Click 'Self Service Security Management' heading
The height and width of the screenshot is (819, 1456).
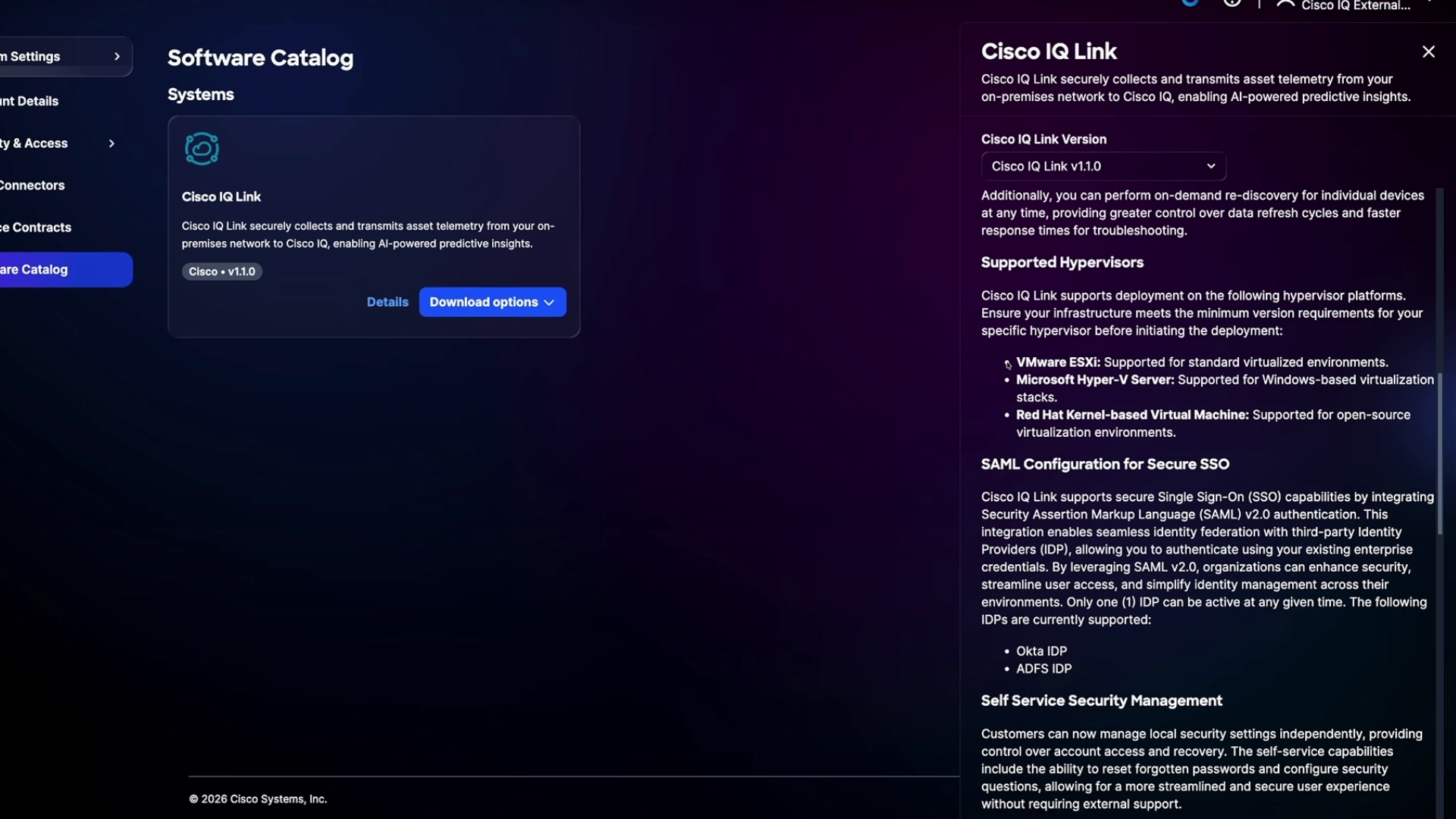coord(1101,701)
